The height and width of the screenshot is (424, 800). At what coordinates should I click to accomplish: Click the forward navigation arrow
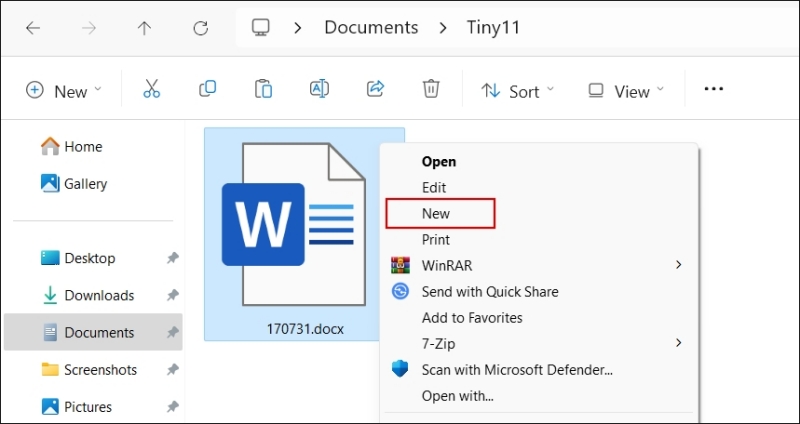(89, 28)
